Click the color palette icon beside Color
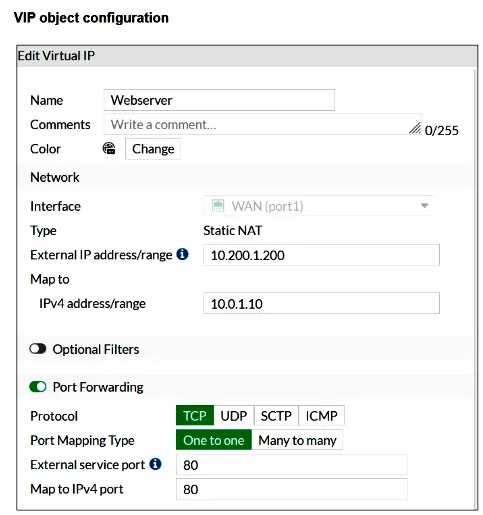The height and width of the screenshot is (515, 483). click(109, 148)
